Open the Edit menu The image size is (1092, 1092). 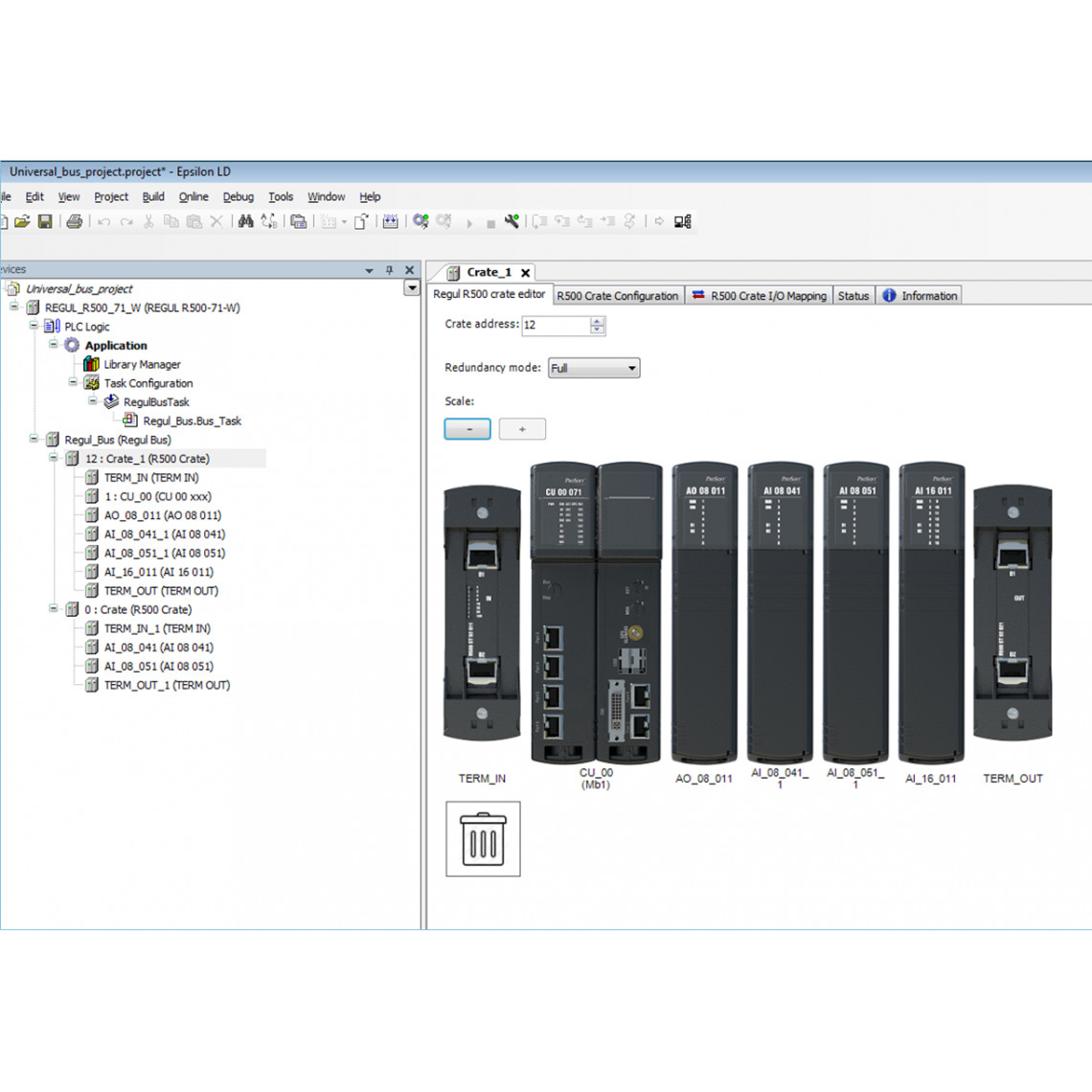point(34,197)
